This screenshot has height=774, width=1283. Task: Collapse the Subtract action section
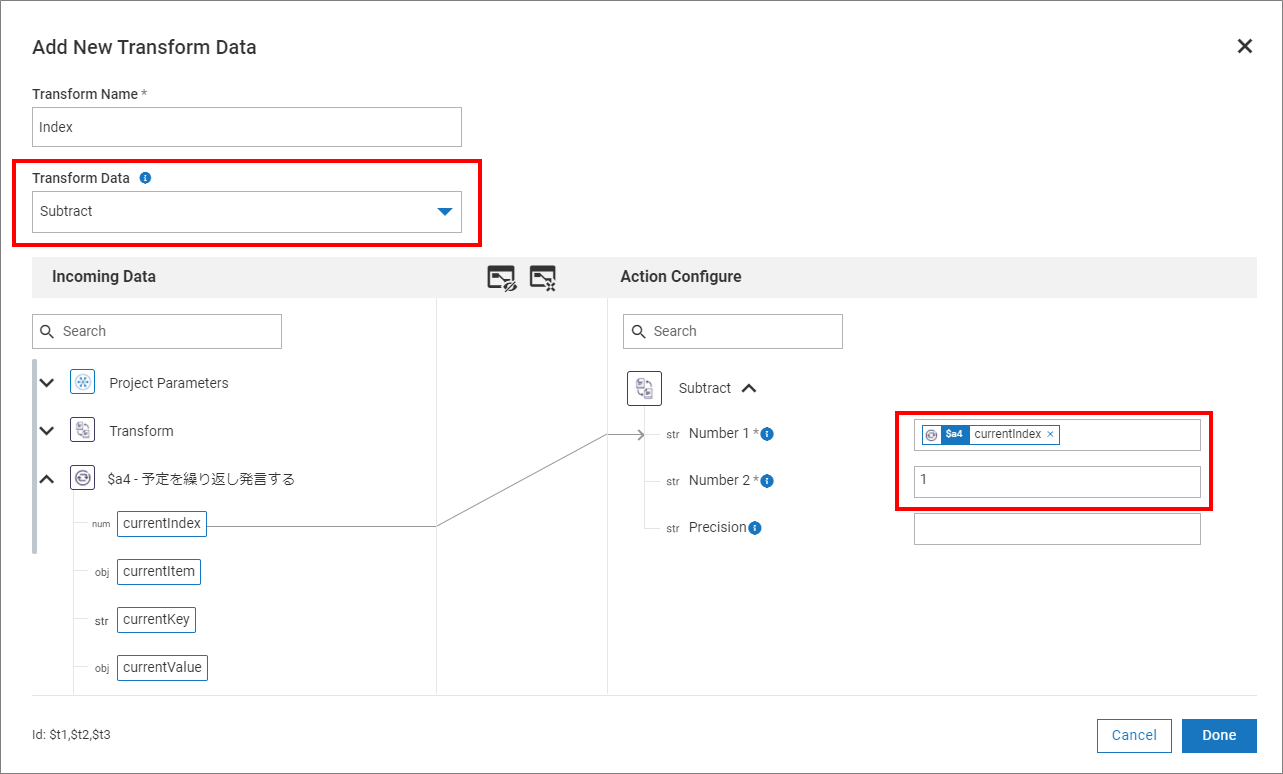point(748,388)
